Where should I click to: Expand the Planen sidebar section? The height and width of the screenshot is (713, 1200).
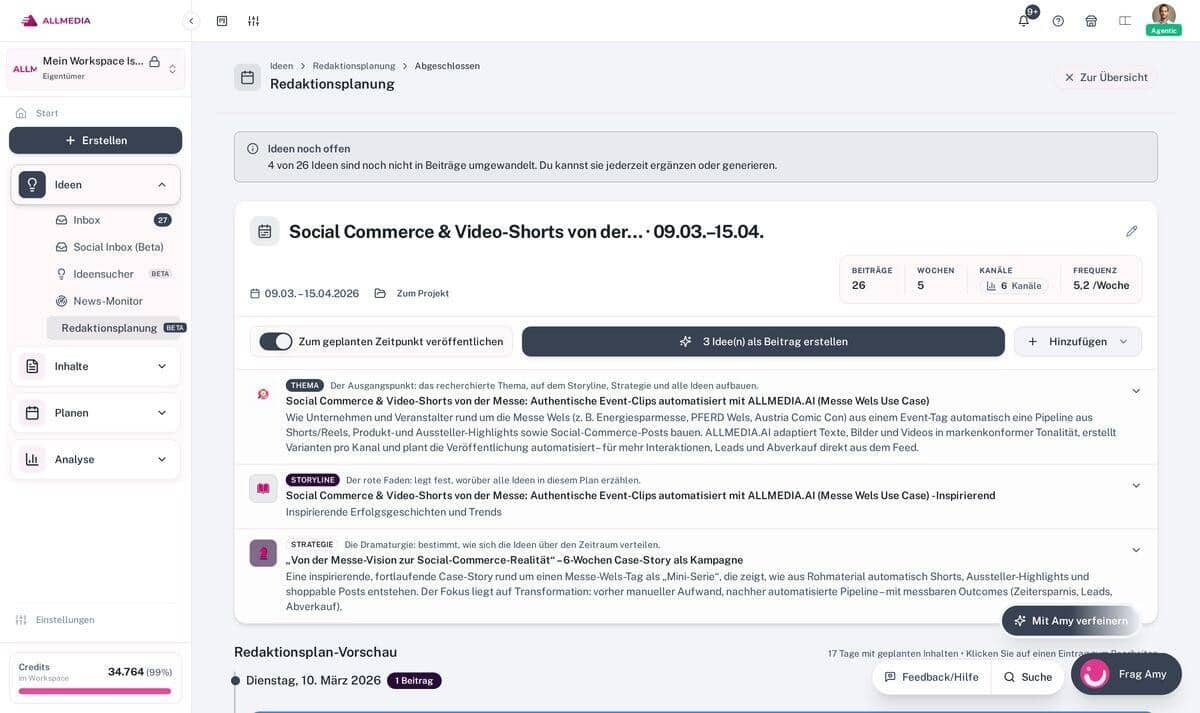pyautogui.click(x=96, y=413)
